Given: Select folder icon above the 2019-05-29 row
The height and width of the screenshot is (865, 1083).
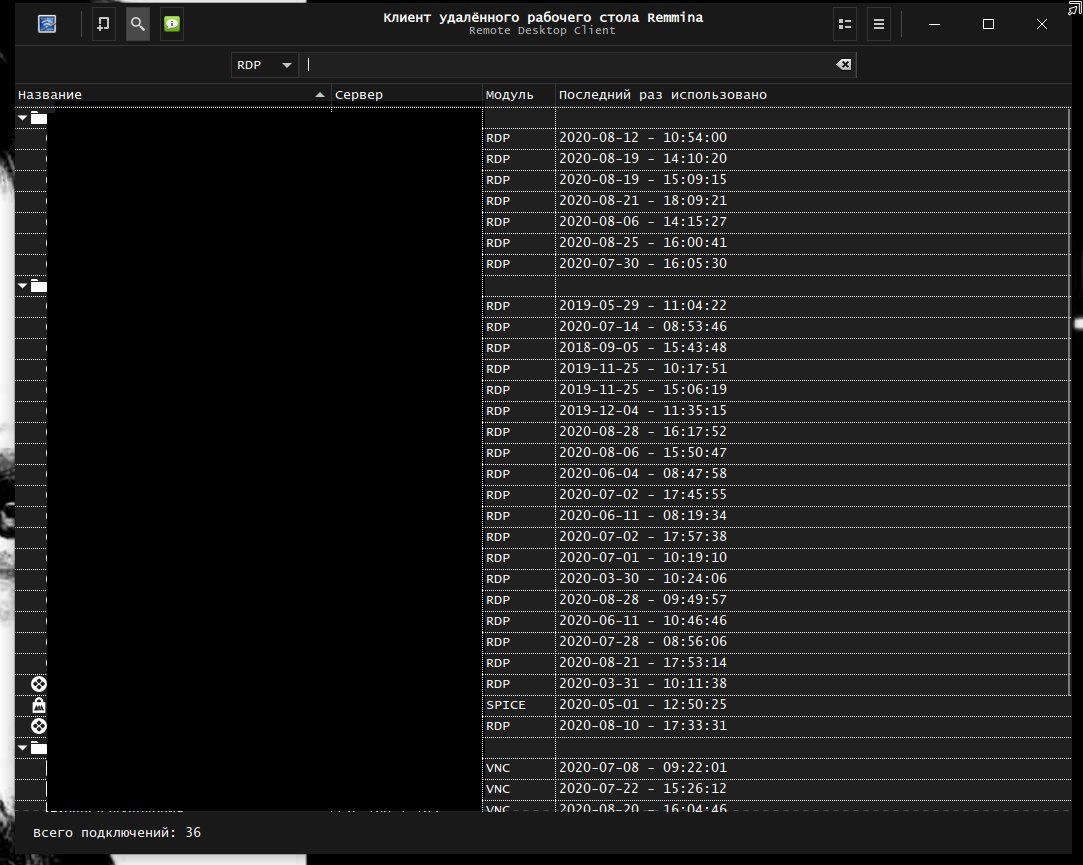Looking at the screenshot, I should [39, 285].
